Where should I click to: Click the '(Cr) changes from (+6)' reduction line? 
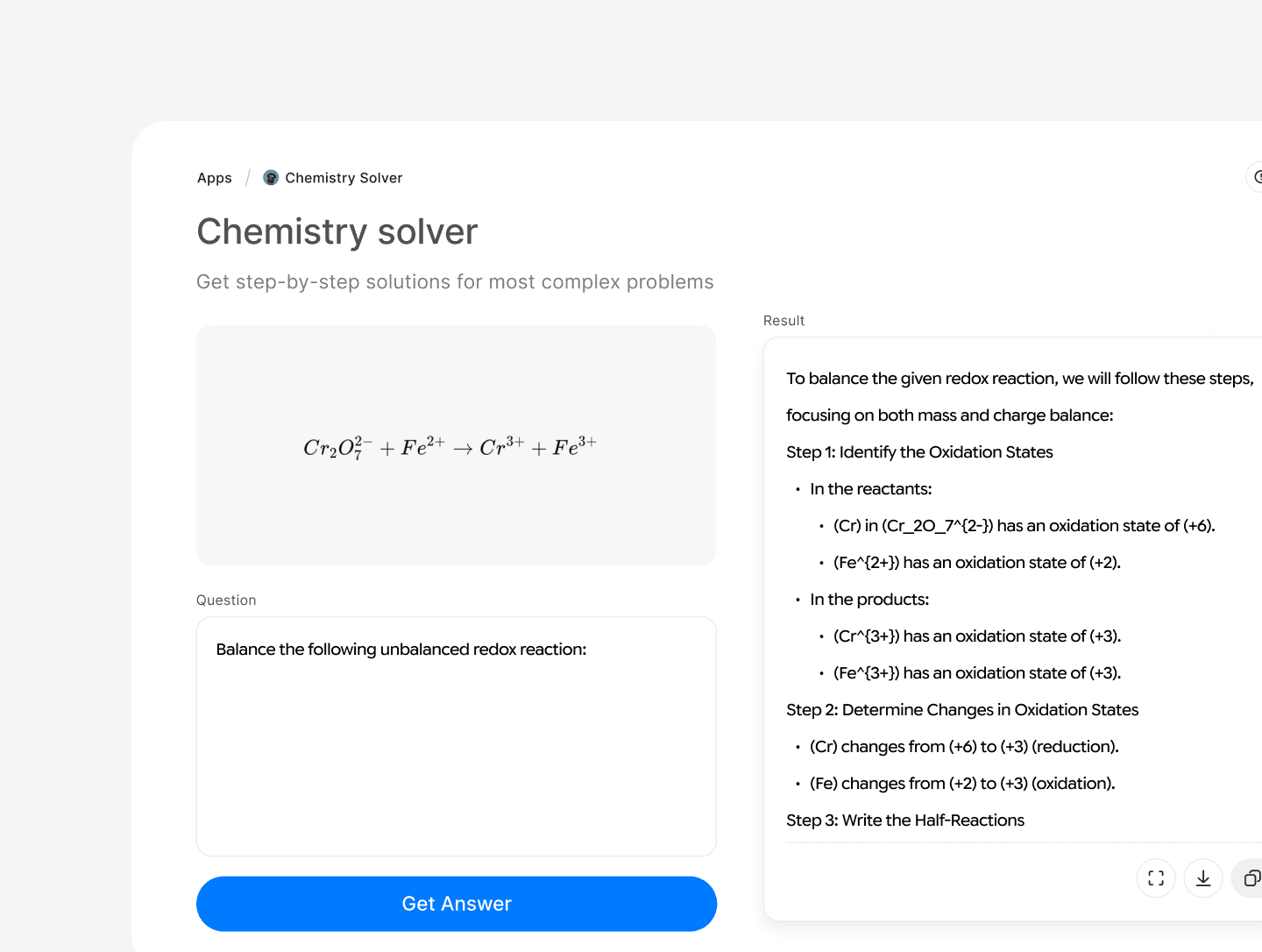point(964,747)
